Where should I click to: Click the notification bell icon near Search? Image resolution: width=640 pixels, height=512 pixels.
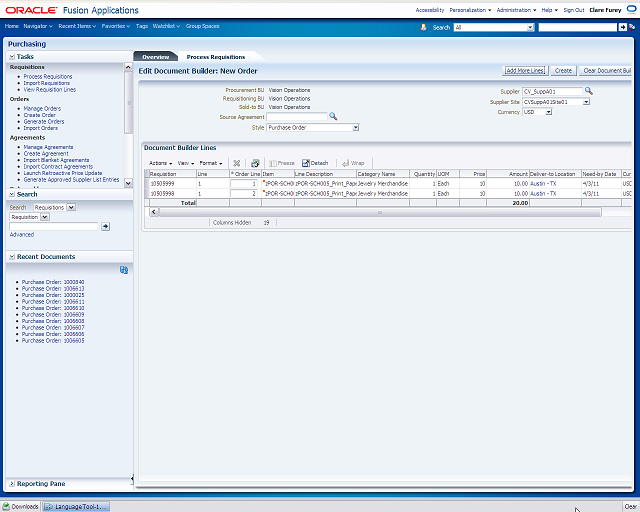(424, 27)
